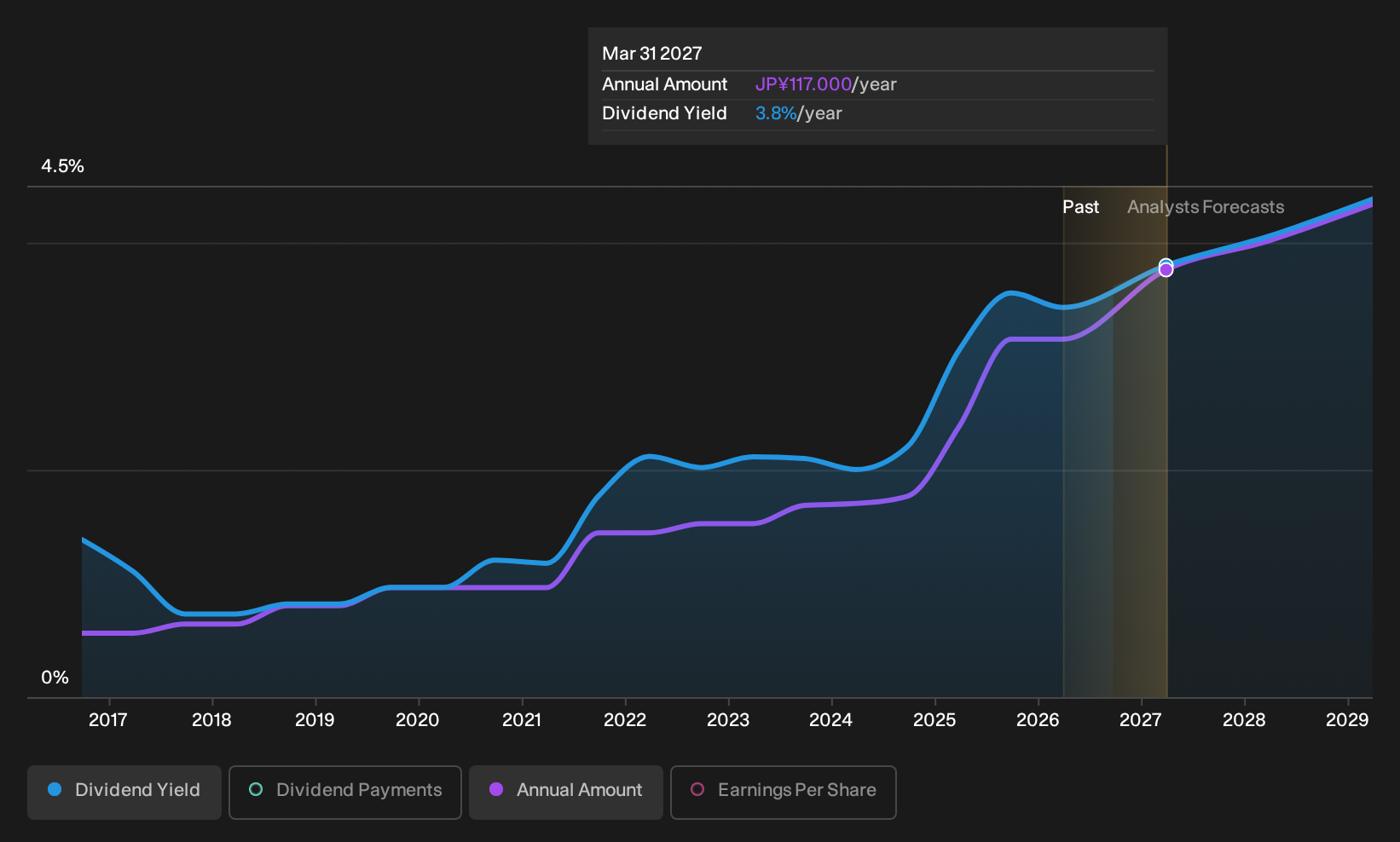Enable the Dividend Payments series

coord(345,793)
